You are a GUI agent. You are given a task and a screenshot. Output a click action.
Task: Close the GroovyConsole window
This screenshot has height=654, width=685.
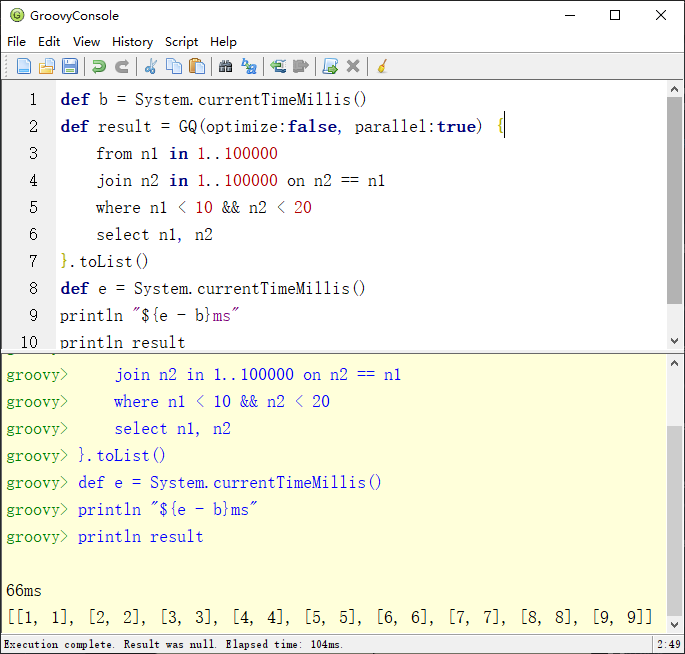pos(661,15)
